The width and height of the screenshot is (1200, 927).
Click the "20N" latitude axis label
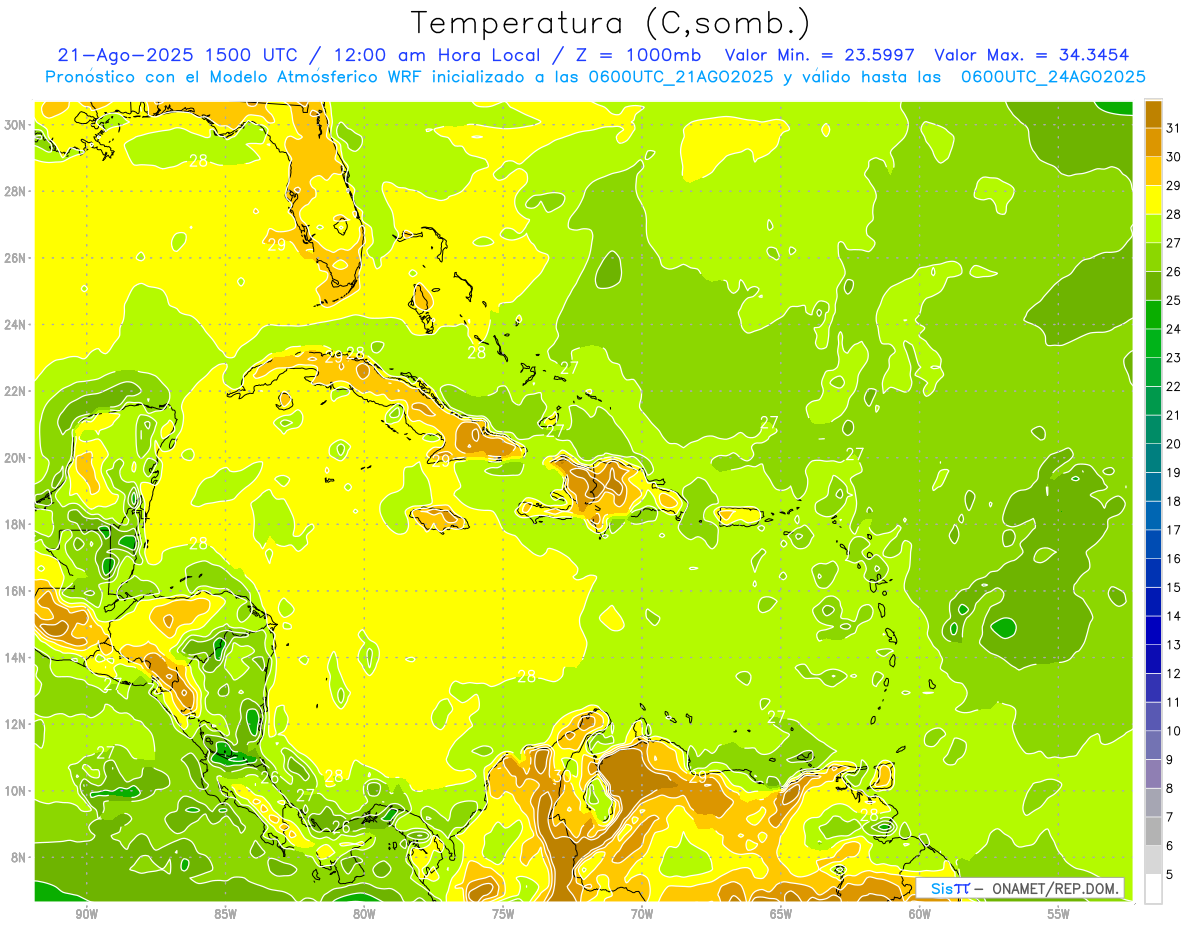pos(16,458)
